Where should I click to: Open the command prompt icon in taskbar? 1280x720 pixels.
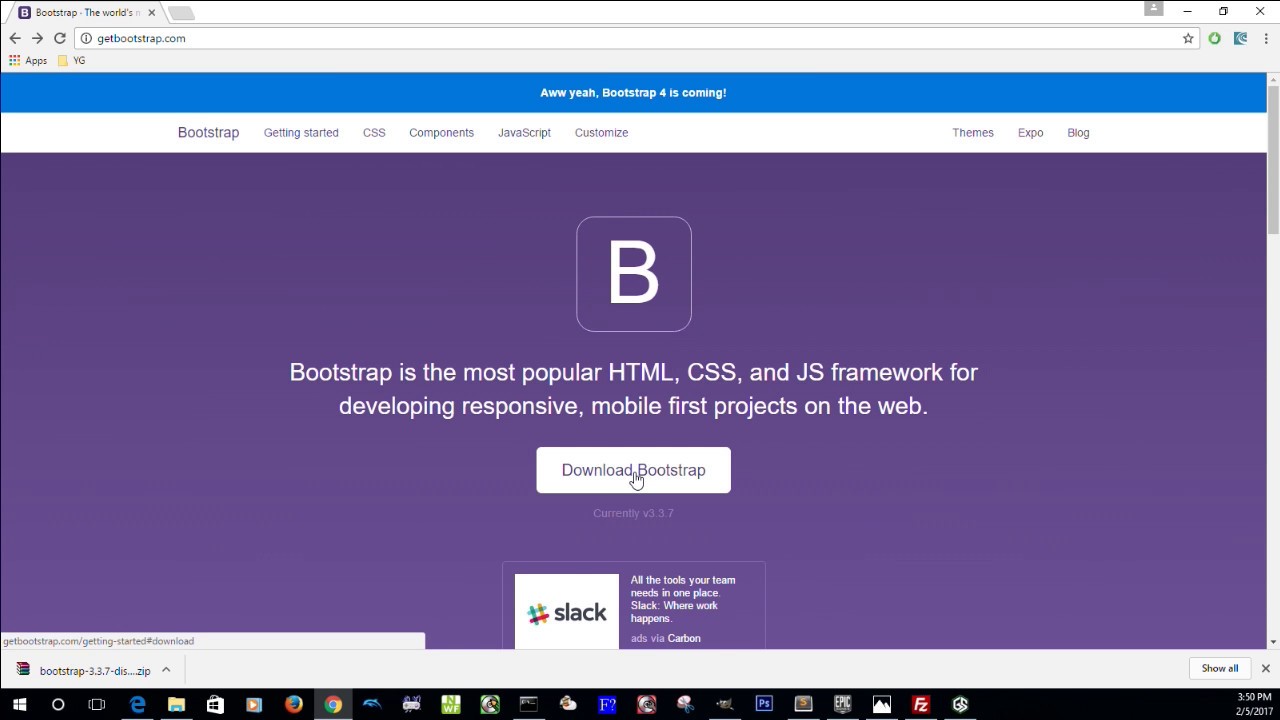coord(529,704)
